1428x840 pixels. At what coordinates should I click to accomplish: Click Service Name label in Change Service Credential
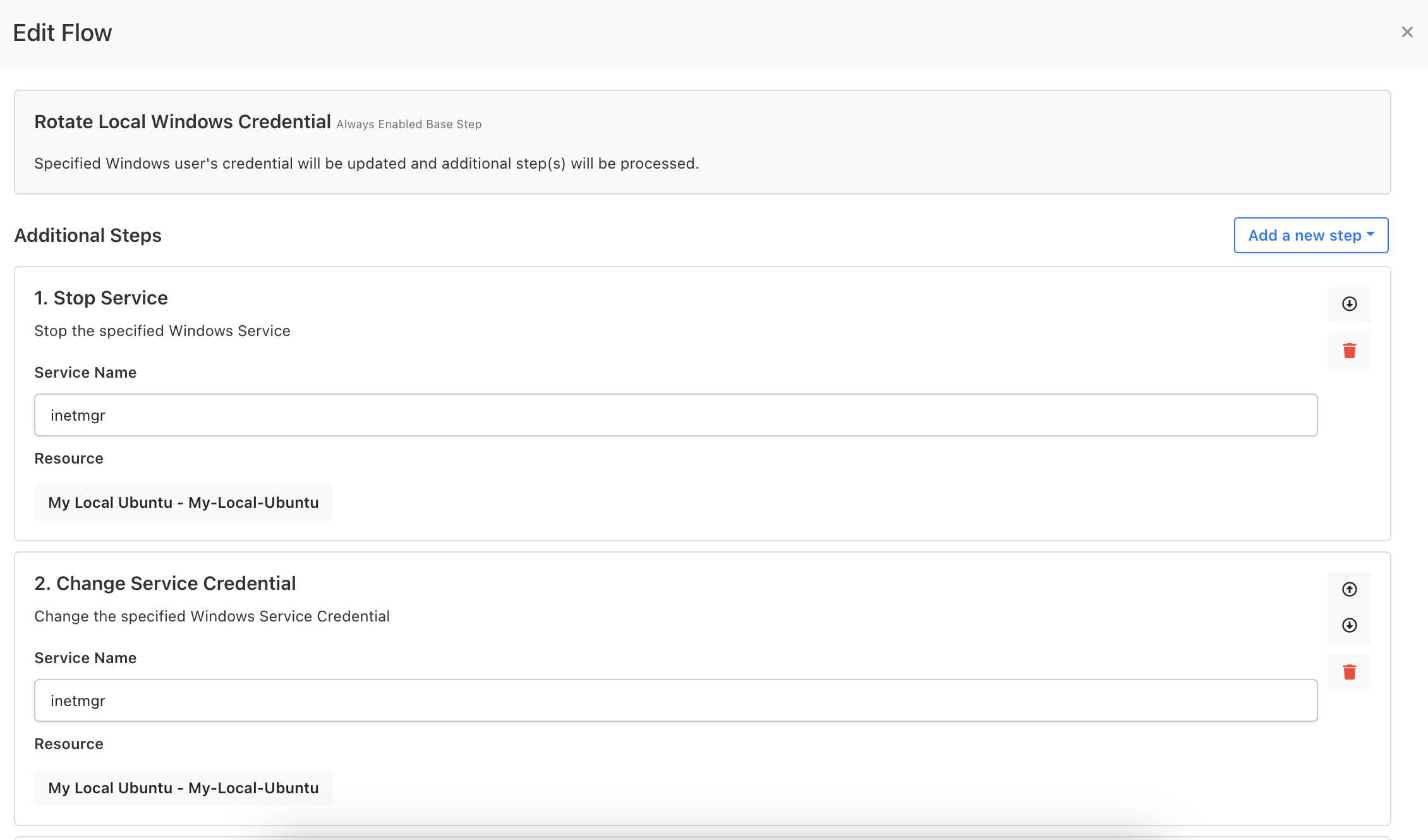[x=85, y=658]
